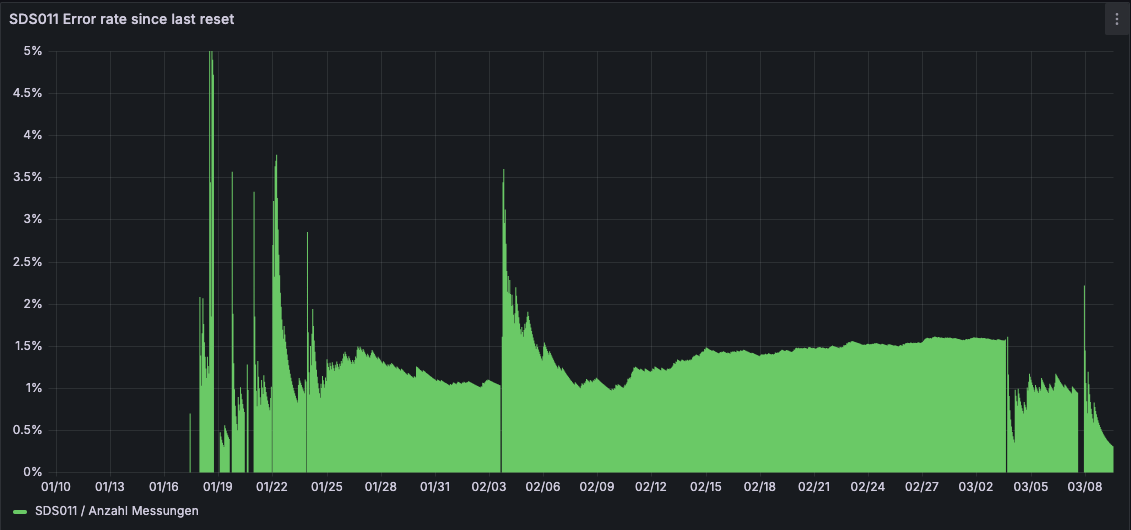Click the 02/03 date label
The height and width of the screenshot is (530, 1131).
[x=489, y=487]
